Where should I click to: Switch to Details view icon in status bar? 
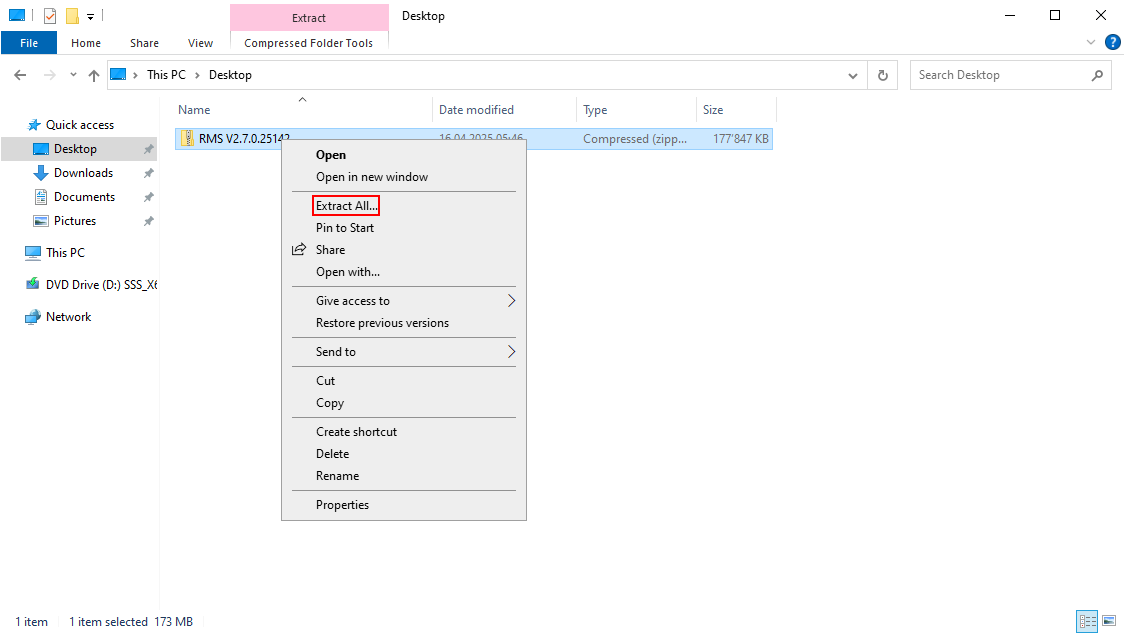pyautogui.click(x=1087, y=621)
